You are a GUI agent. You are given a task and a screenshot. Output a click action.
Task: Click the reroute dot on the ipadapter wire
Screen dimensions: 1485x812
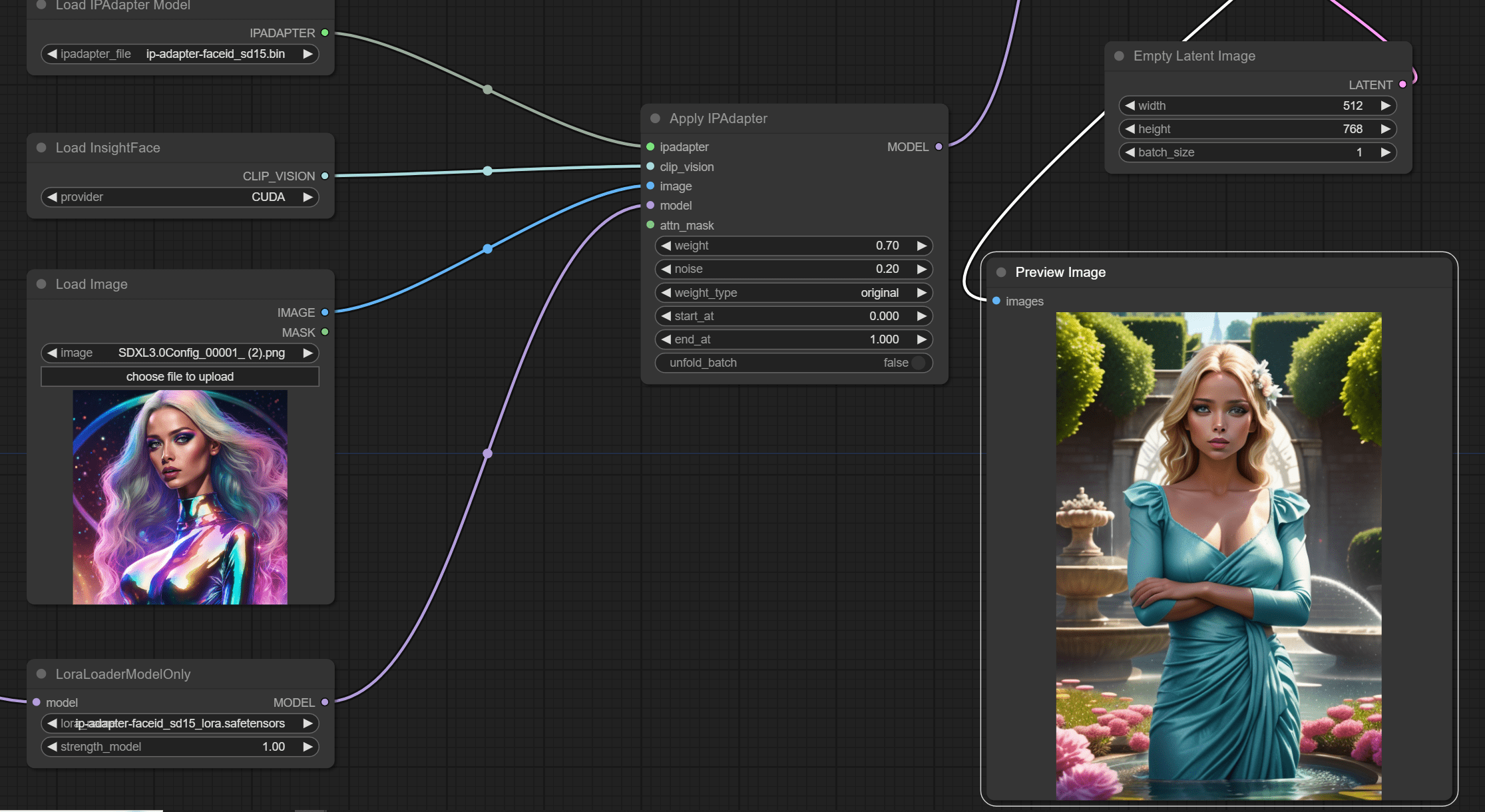click(488, 89)
